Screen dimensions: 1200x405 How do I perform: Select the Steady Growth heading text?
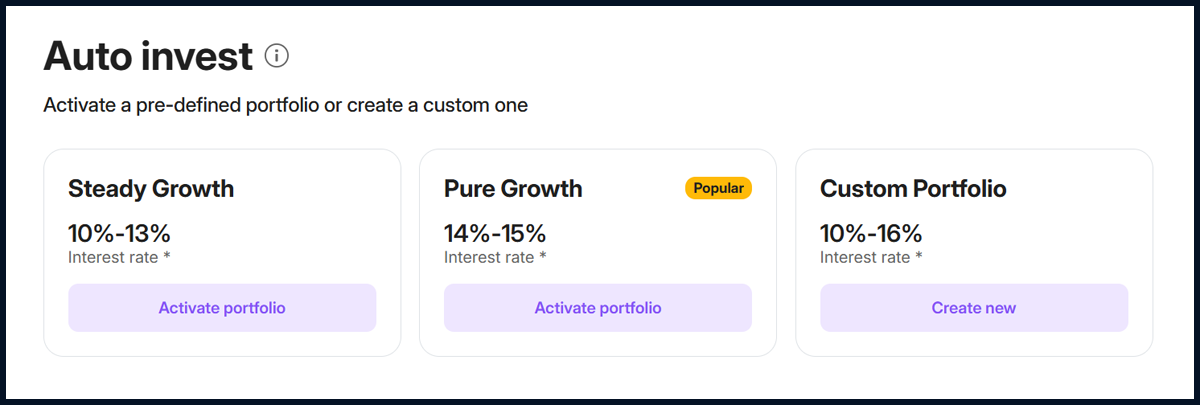(x=151, y=189)
